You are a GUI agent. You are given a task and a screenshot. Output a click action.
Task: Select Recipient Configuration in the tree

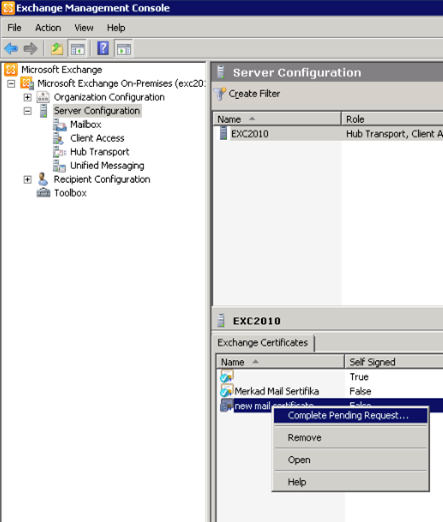[102, 179]
